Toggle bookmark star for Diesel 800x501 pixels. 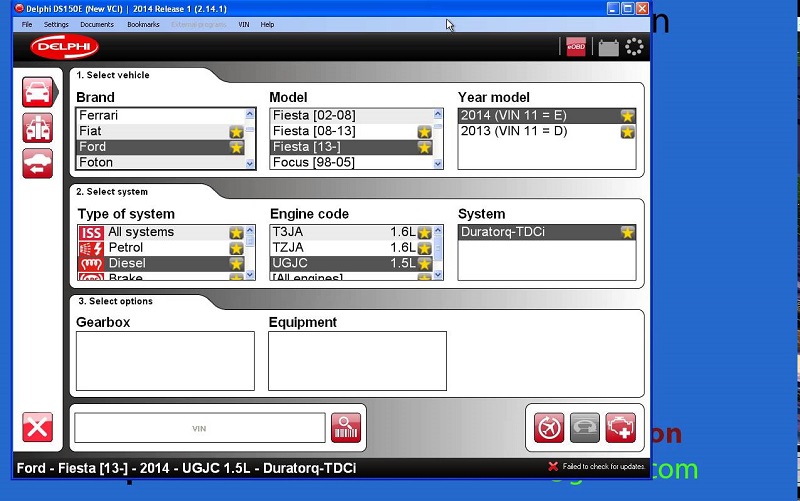[x=236, y=264]
